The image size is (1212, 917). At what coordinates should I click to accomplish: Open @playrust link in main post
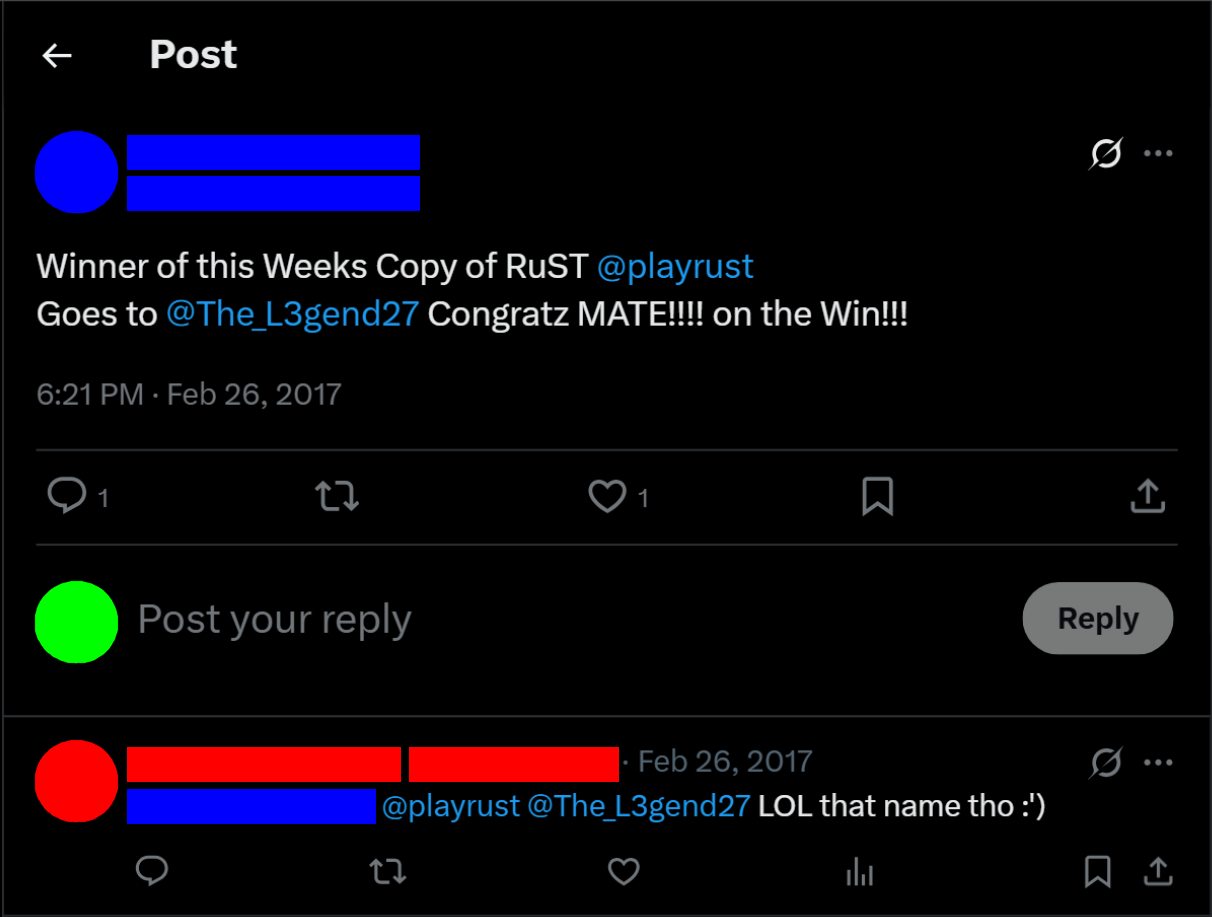(675, 267)
